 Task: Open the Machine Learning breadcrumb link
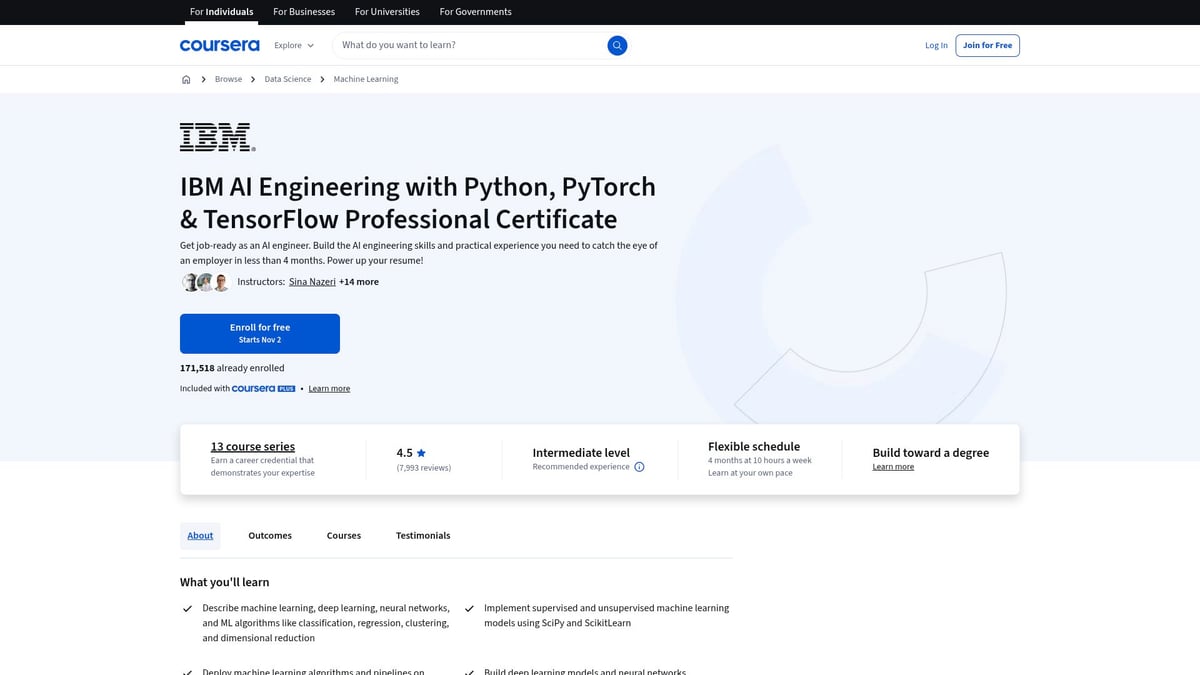(x=366, y=79)
